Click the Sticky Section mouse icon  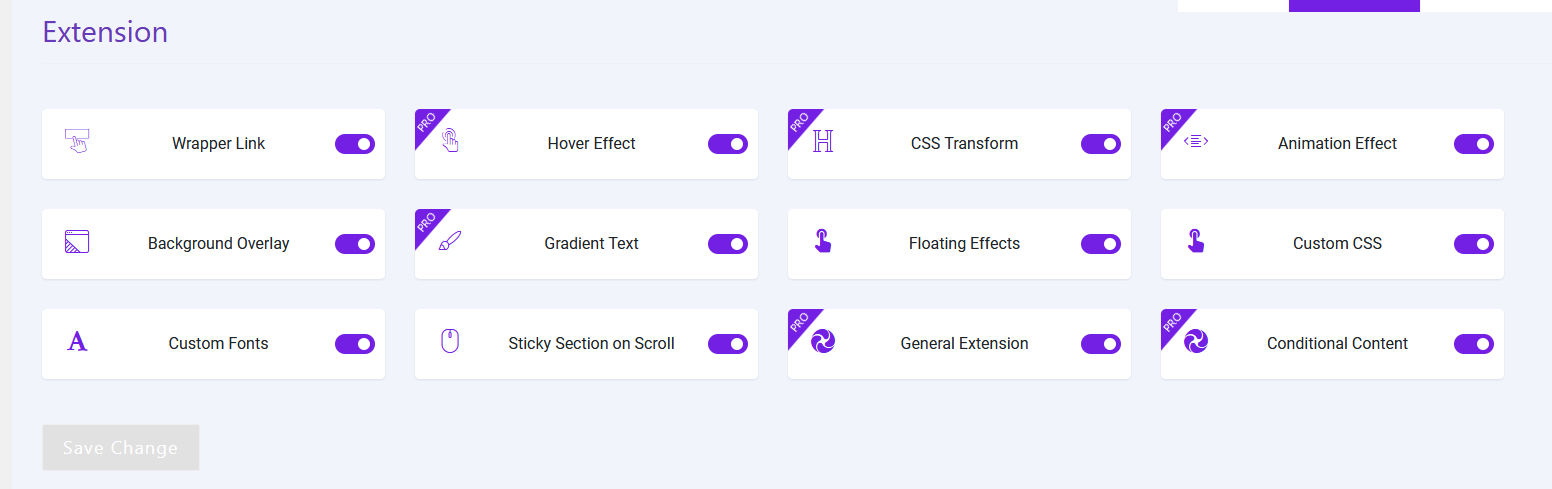tap(450, 341)
